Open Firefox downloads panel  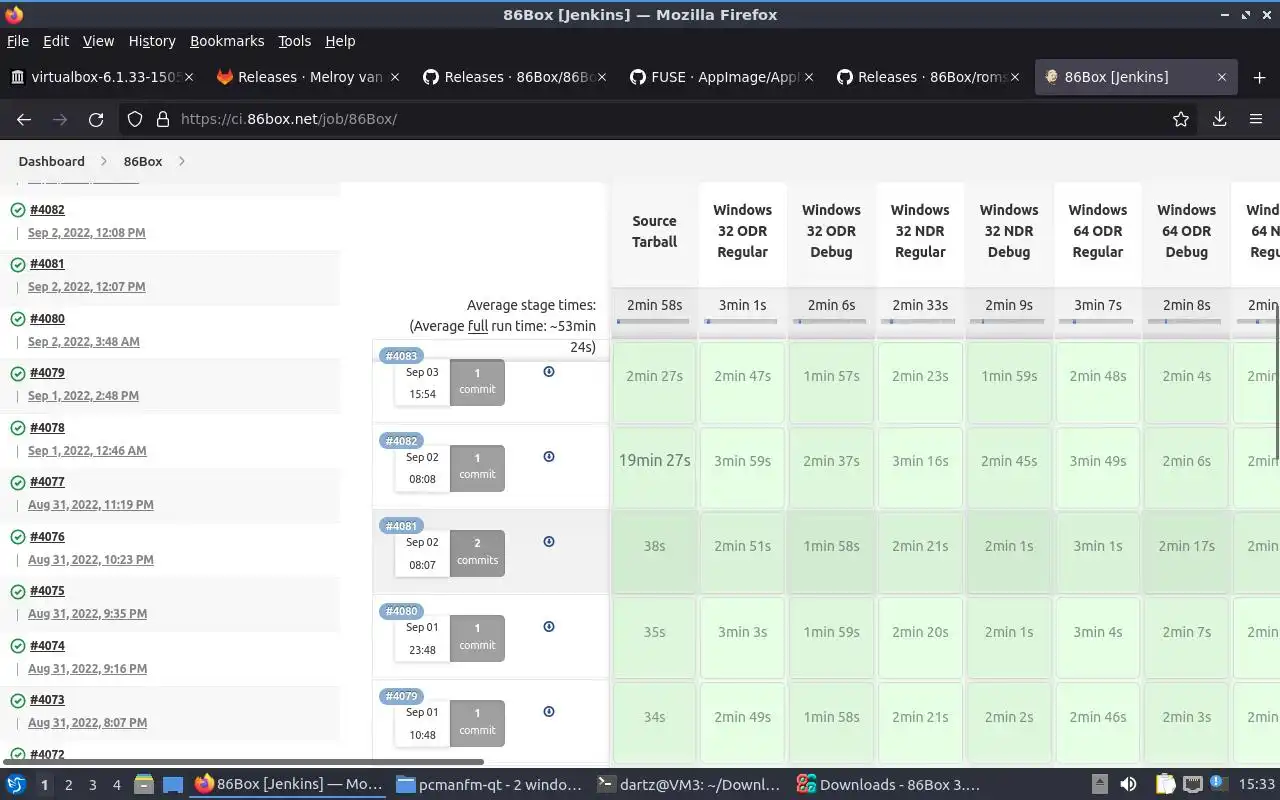(x=1219, y=119)
